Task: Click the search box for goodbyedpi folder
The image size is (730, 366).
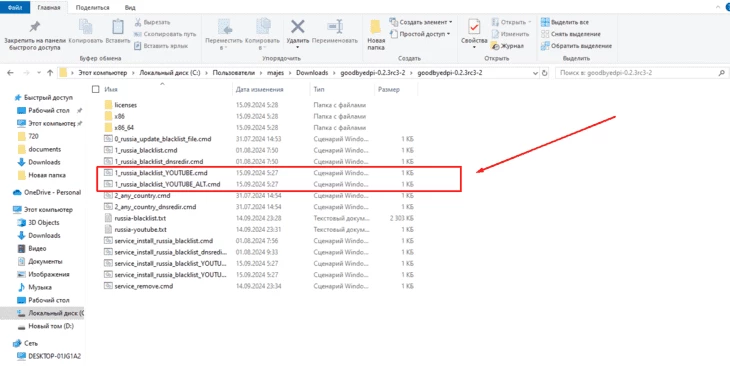Action: (642, 73)
